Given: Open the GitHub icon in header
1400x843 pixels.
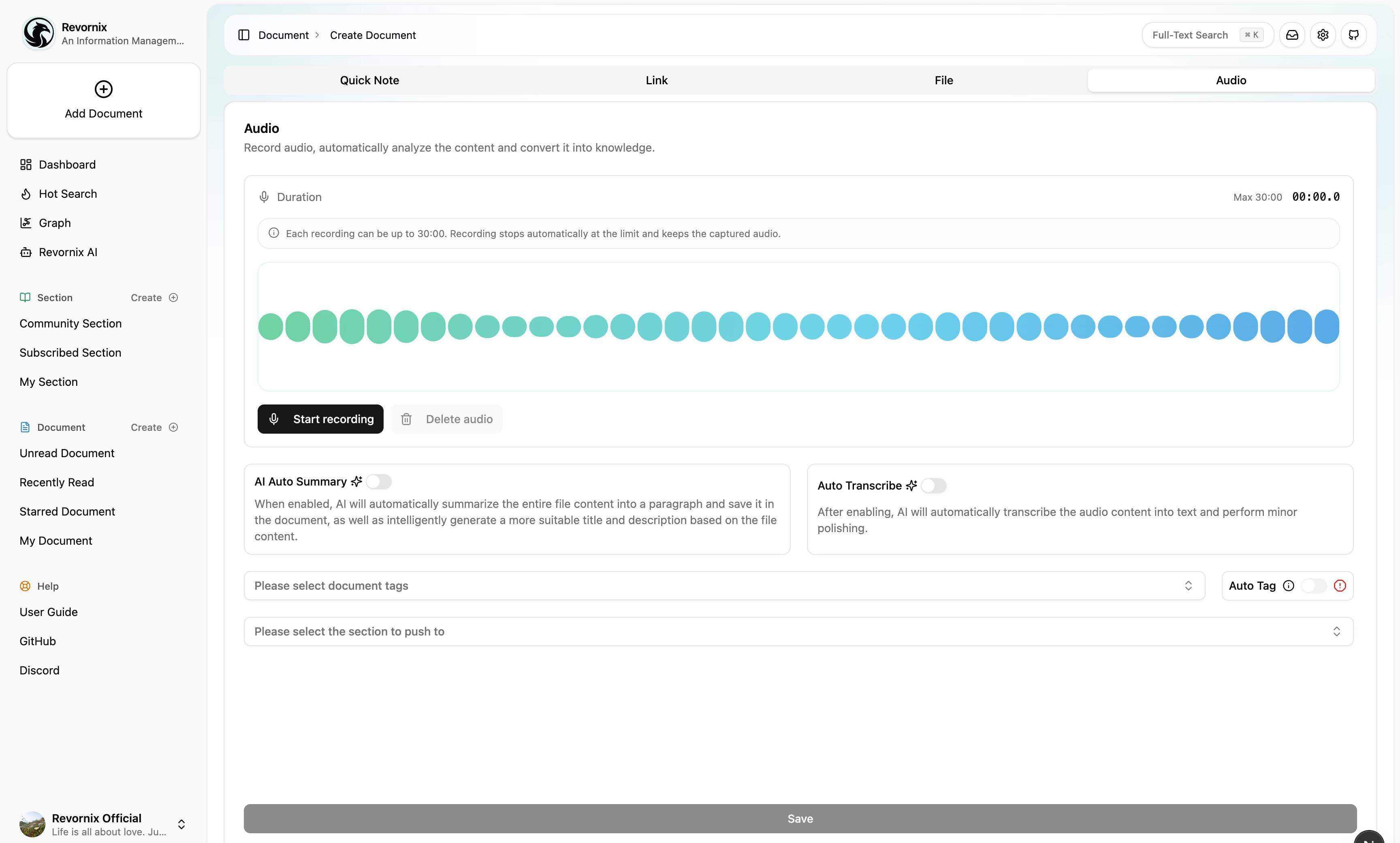Looking at the screenshot, I should click(x=1353, y=35).
